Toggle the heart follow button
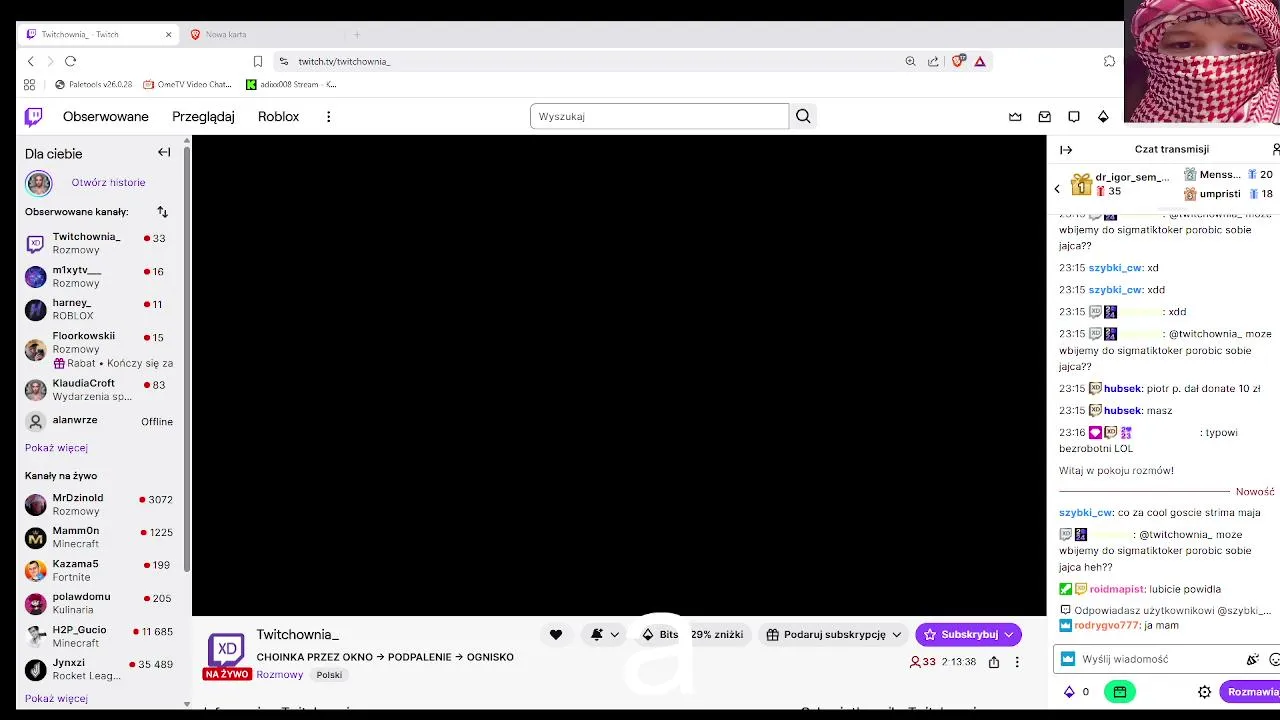 coord(556,634)
